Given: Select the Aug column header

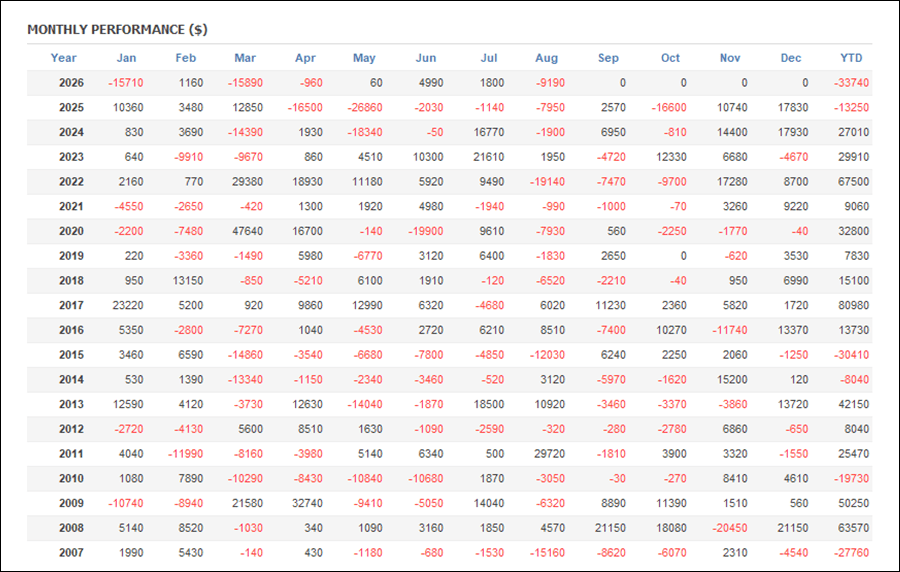Looking at the screenshot, I should pos(546,58).
